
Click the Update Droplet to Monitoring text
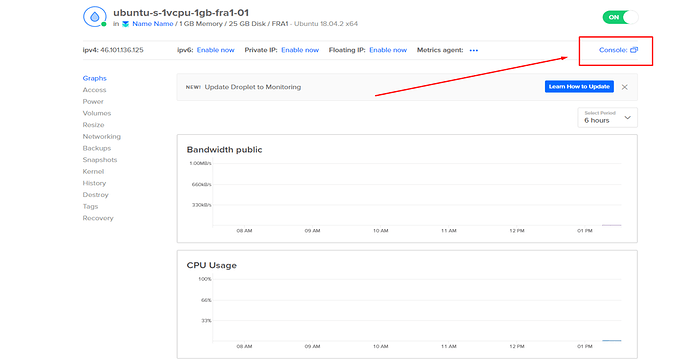(253, 87)
